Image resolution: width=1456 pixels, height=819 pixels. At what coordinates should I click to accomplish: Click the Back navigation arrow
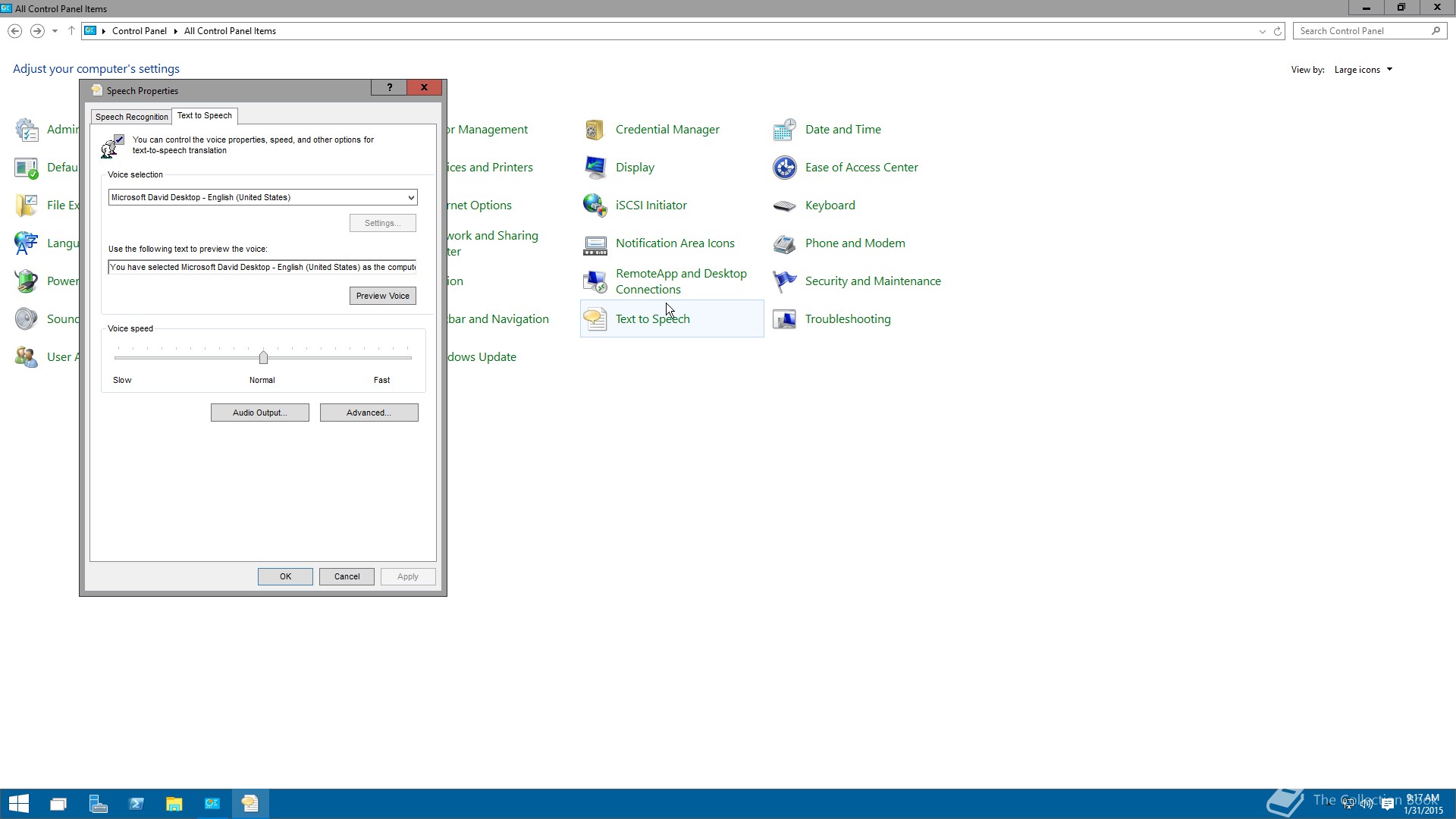coord(14,31)
